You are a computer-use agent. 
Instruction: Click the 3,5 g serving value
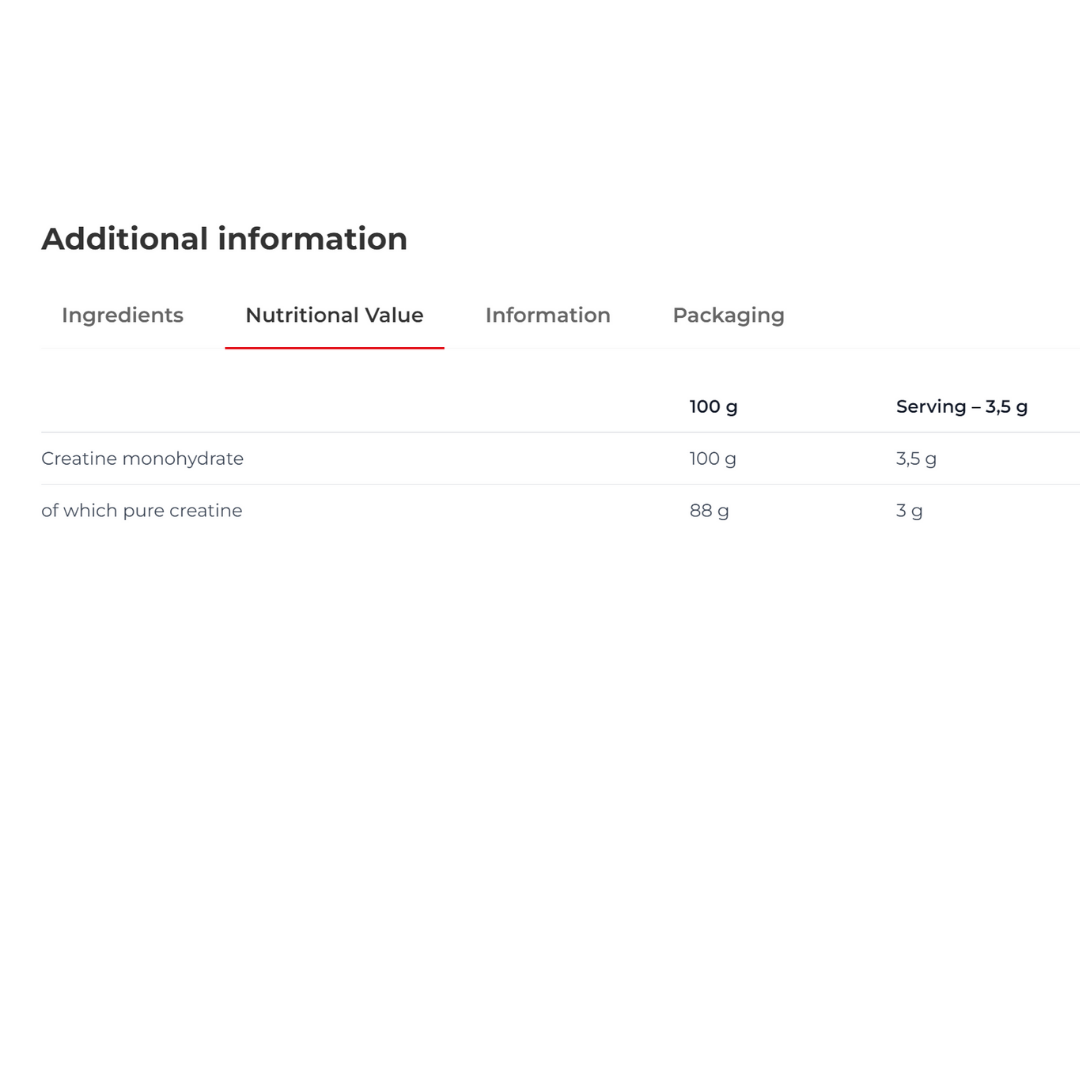coord(916,459)
